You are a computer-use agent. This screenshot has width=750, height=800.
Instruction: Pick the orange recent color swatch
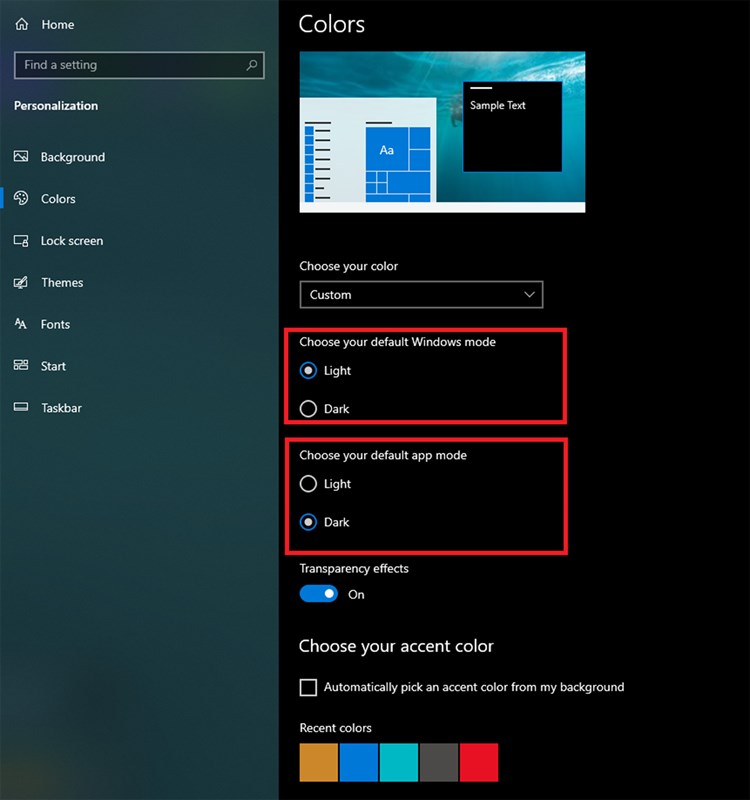(x=318, y=762)
